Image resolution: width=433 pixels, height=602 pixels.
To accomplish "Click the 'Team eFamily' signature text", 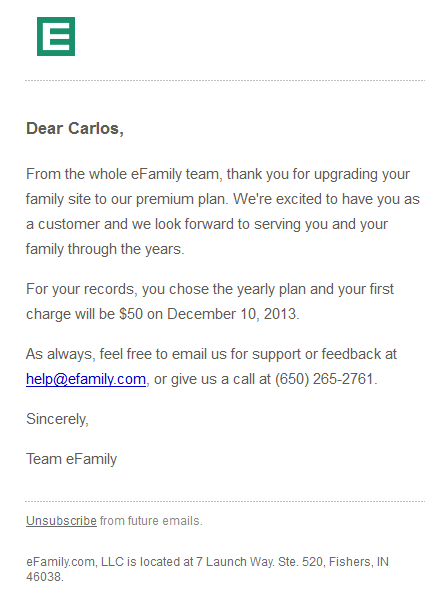I will pos(71,459).
